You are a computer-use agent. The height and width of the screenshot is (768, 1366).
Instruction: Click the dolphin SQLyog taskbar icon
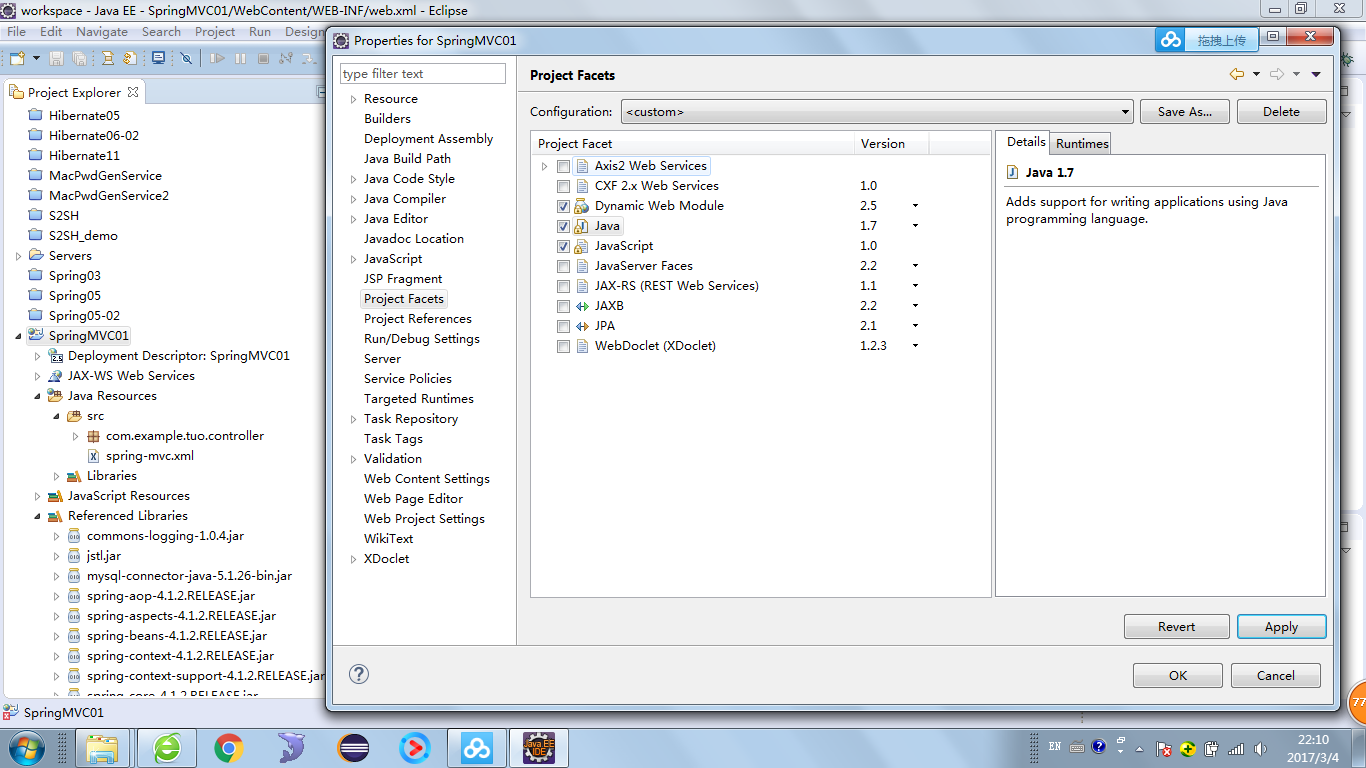(x=291, y=747)
